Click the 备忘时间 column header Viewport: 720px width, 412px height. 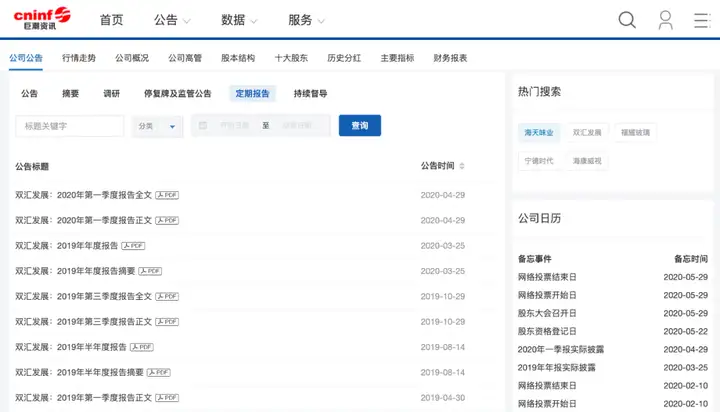(691, 259)
